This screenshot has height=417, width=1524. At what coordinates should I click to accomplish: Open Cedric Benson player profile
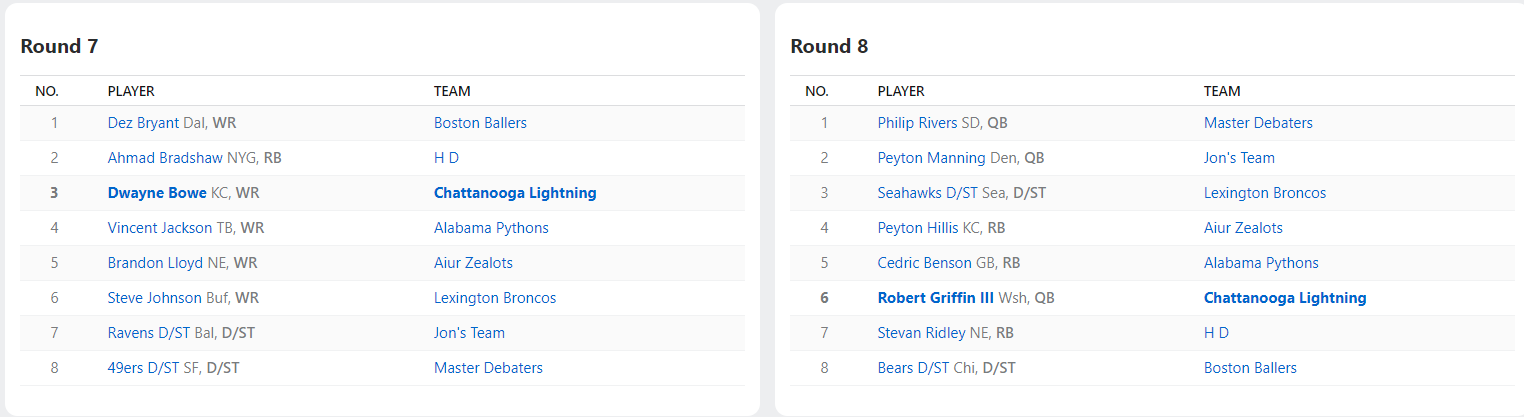coord(924,263)
